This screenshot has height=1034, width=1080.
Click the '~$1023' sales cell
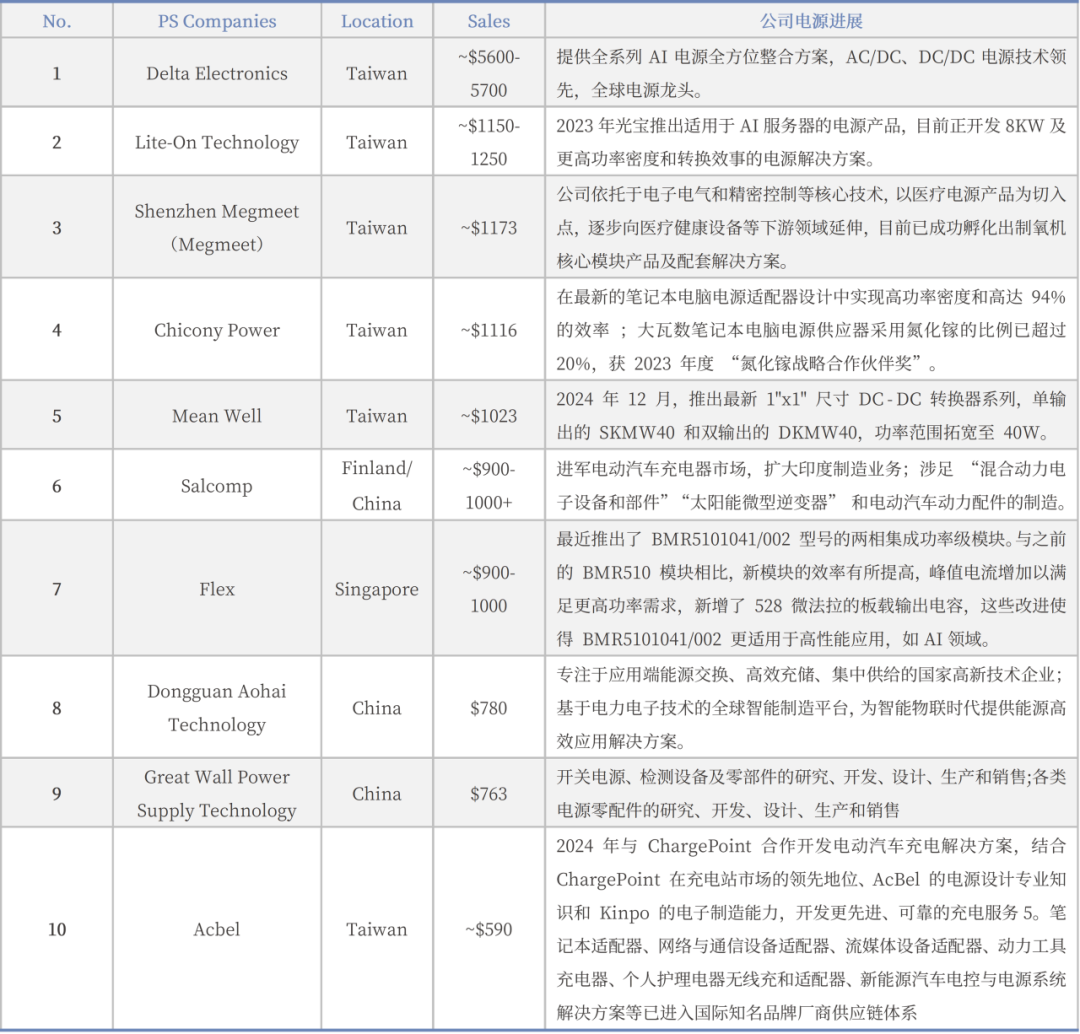pos(488,415)
